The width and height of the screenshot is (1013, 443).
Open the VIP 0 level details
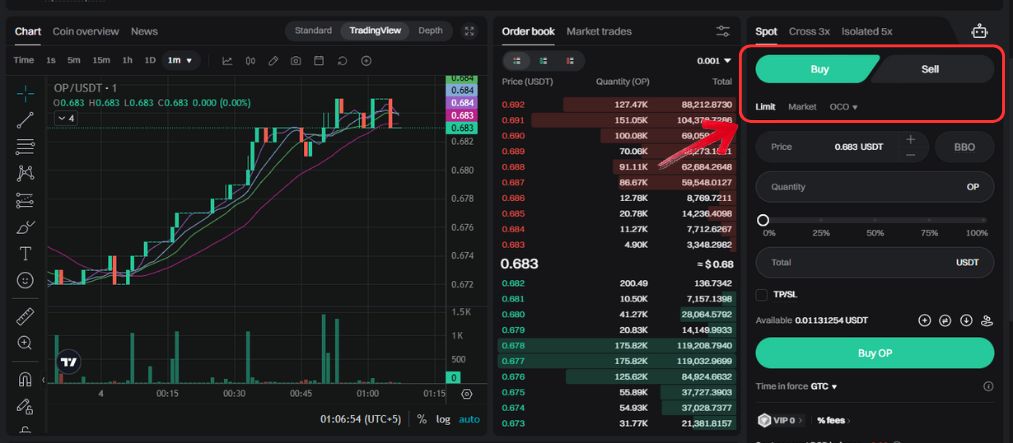point(779,420)
